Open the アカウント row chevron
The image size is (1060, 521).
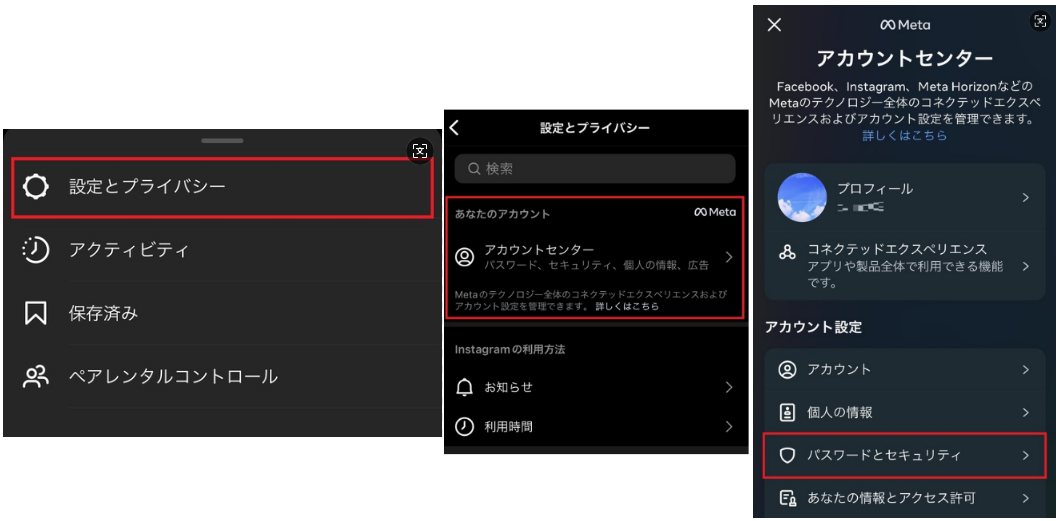coord(1026,370)
